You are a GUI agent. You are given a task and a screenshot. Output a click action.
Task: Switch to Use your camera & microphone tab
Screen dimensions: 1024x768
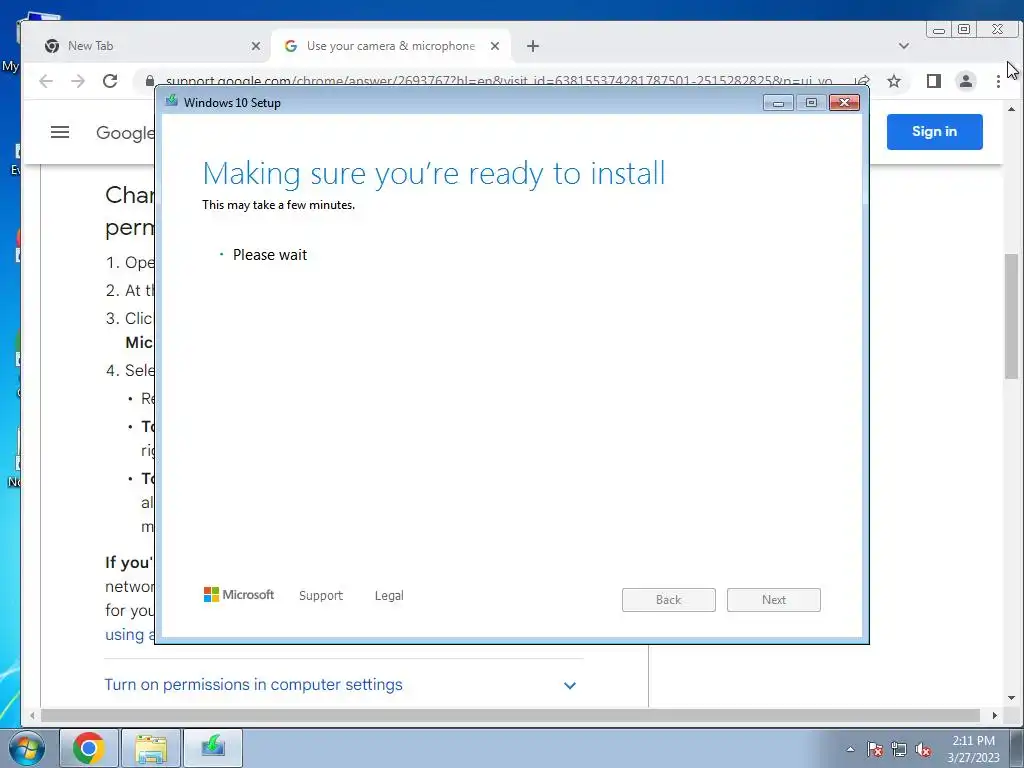(x=391, y=46)
